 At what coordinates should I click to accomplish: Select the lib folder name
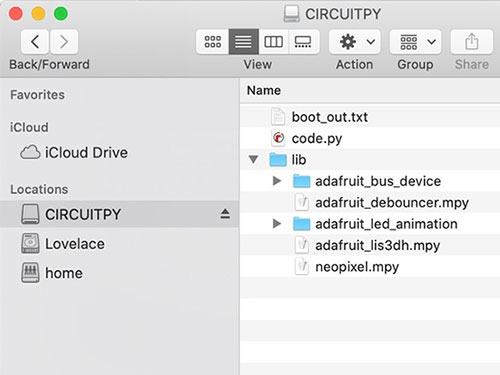(299, 160)
